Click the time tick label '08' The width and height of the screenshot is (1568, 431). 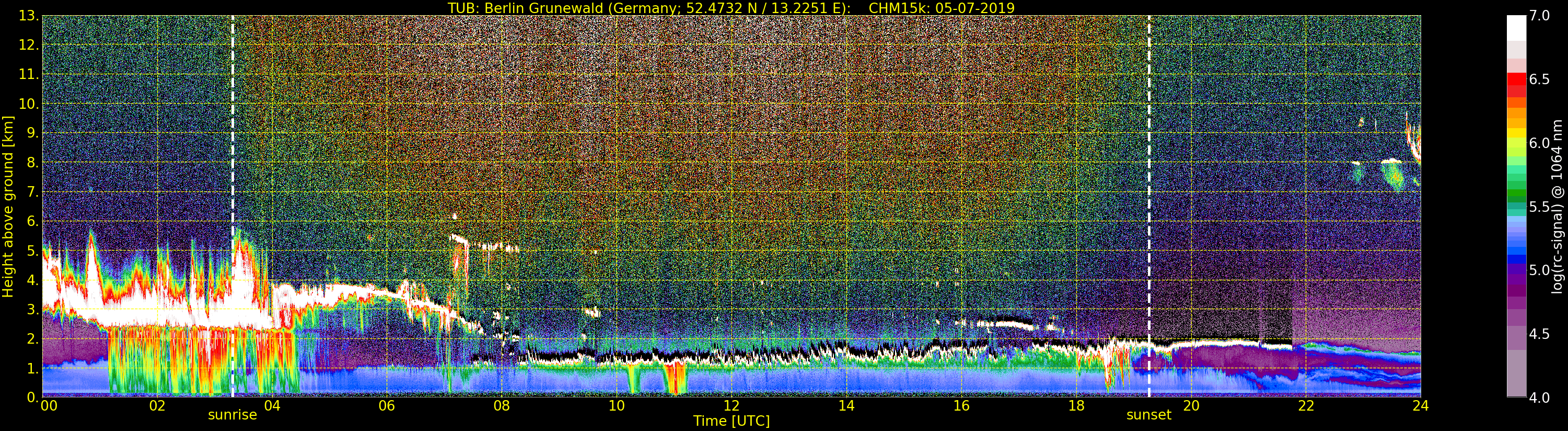(x=502, y=406)
